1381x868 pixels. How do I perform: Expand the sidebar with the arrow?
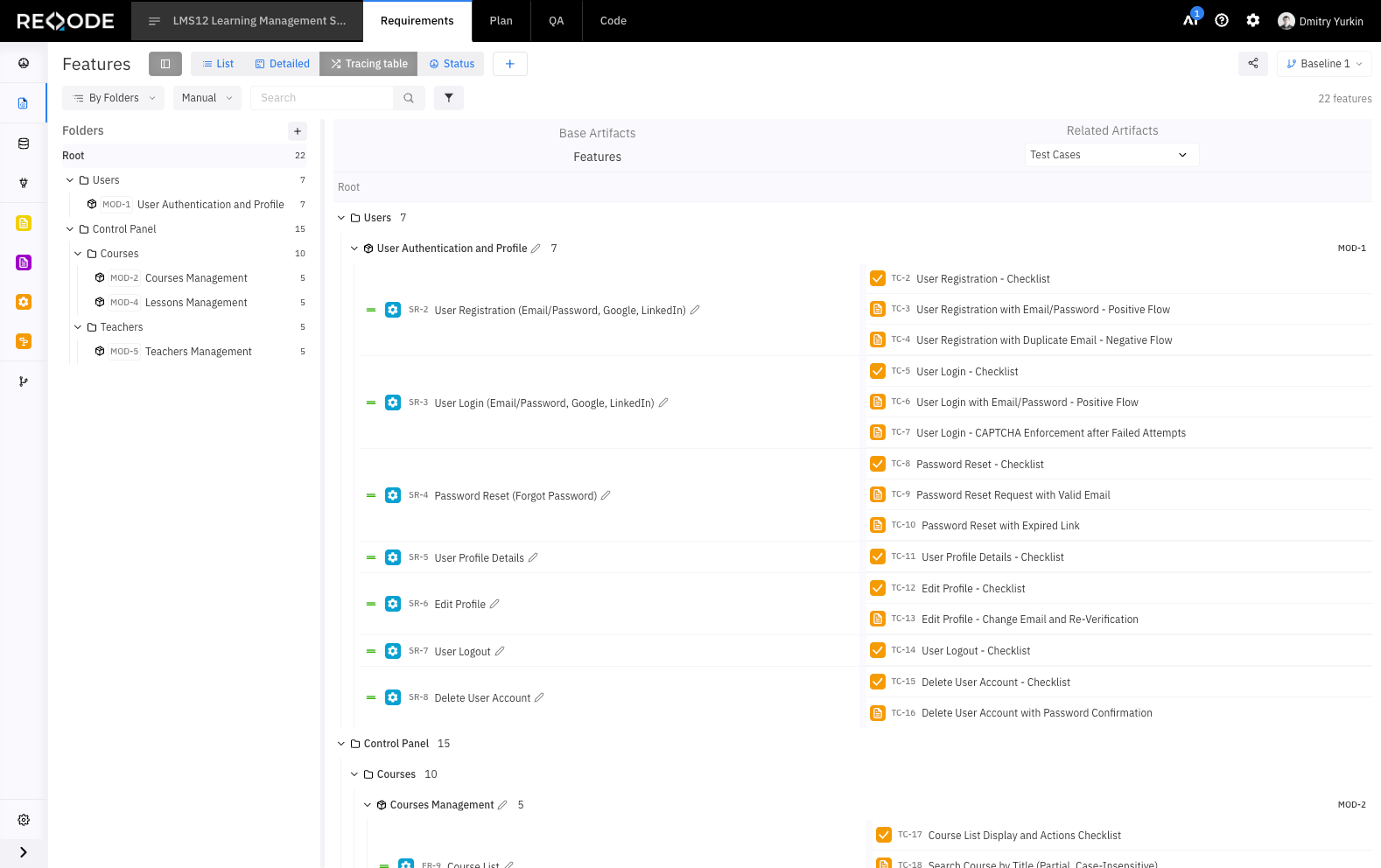[24, 852]
